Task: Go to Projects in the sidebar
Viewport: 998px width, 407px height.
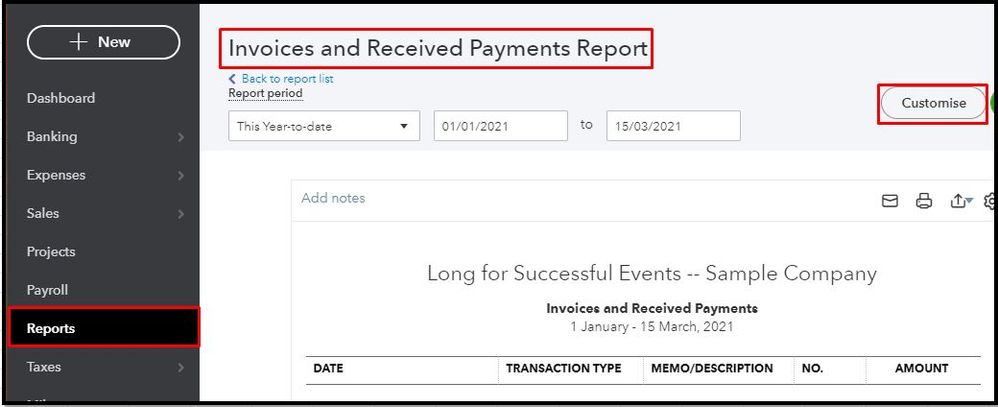Action: pos(51,252)
